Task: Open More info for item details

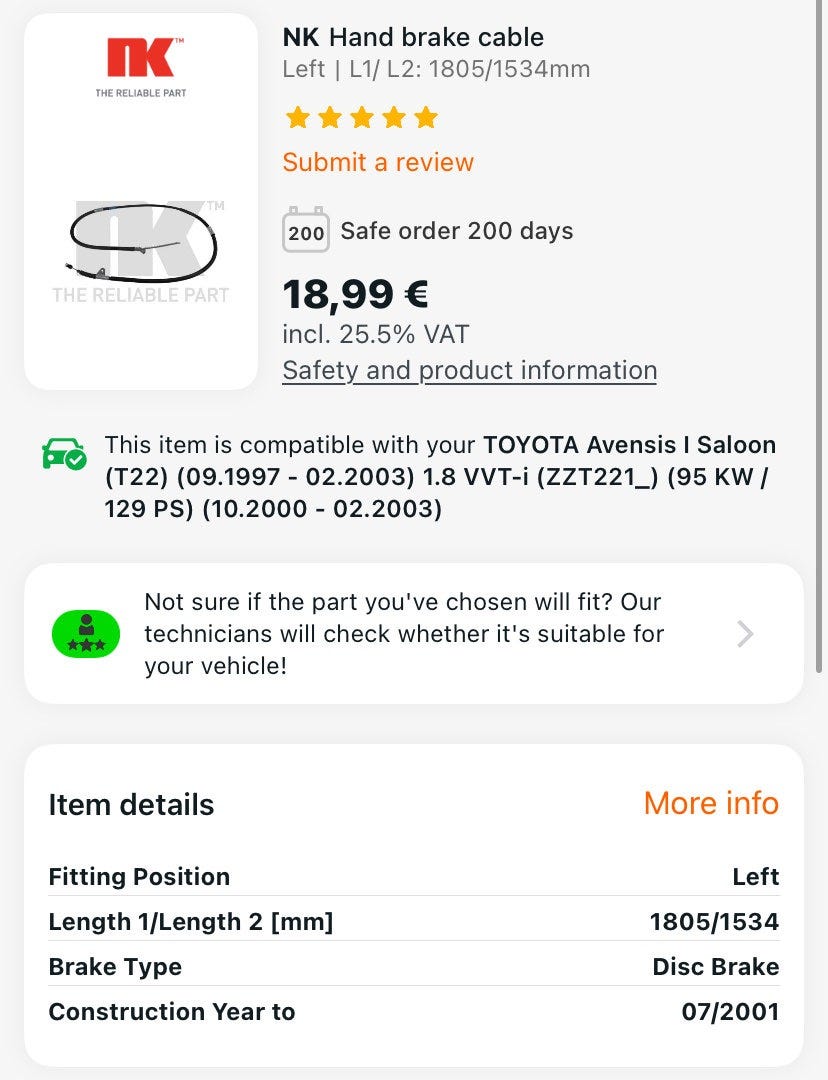Action: (710, 803)
